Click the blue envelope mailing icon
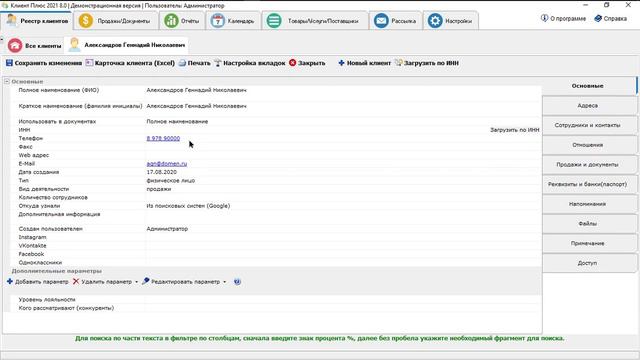Screen dimensions: 640x360 point(381,21)
